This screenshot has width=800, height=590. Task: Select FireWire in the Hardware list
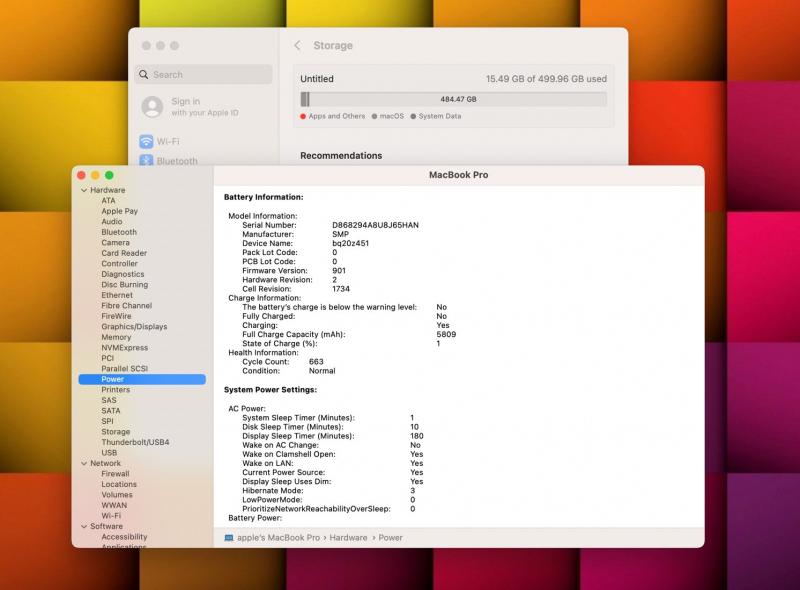[116, 316]
